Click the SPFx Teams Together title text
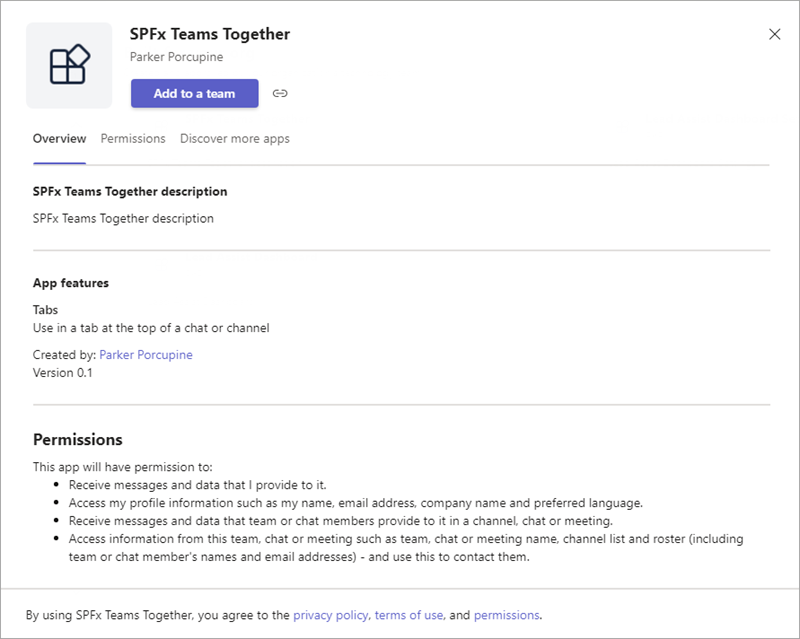 coord(210,33)
